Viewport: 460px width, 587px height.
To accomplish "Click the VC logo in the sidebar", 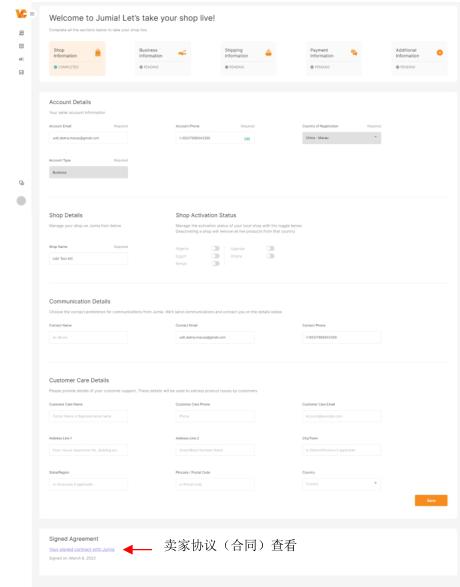I will point(21,13).
